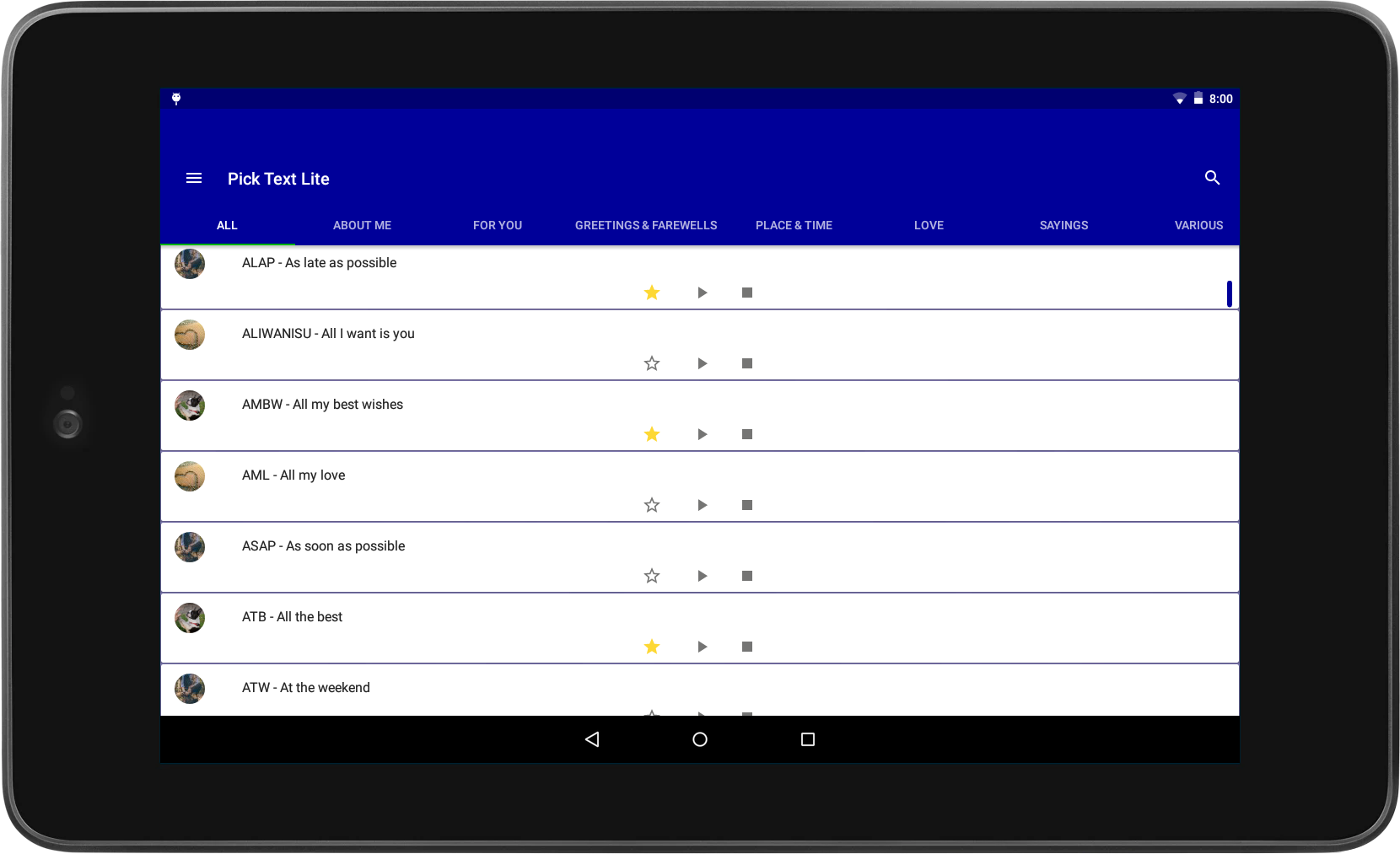Play the ALAP entry audio
The image size is (1400, 854).
[702, 293]
